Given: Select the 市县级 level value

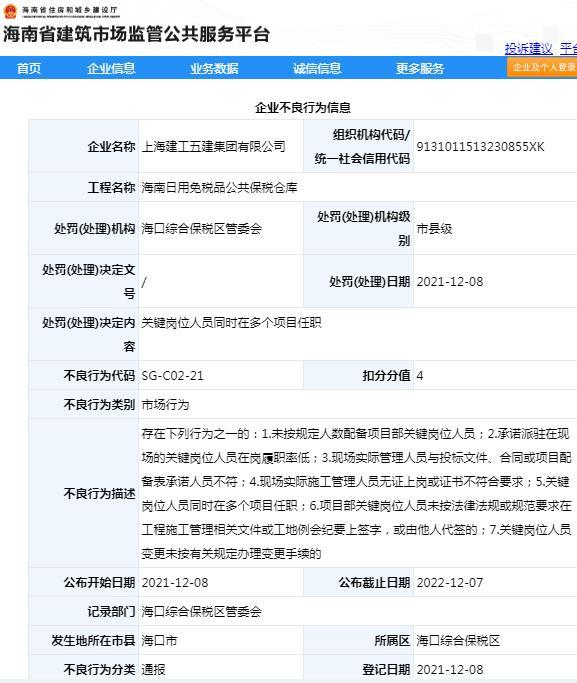Looking at the screenshot, I should click(x=434, y=228).
